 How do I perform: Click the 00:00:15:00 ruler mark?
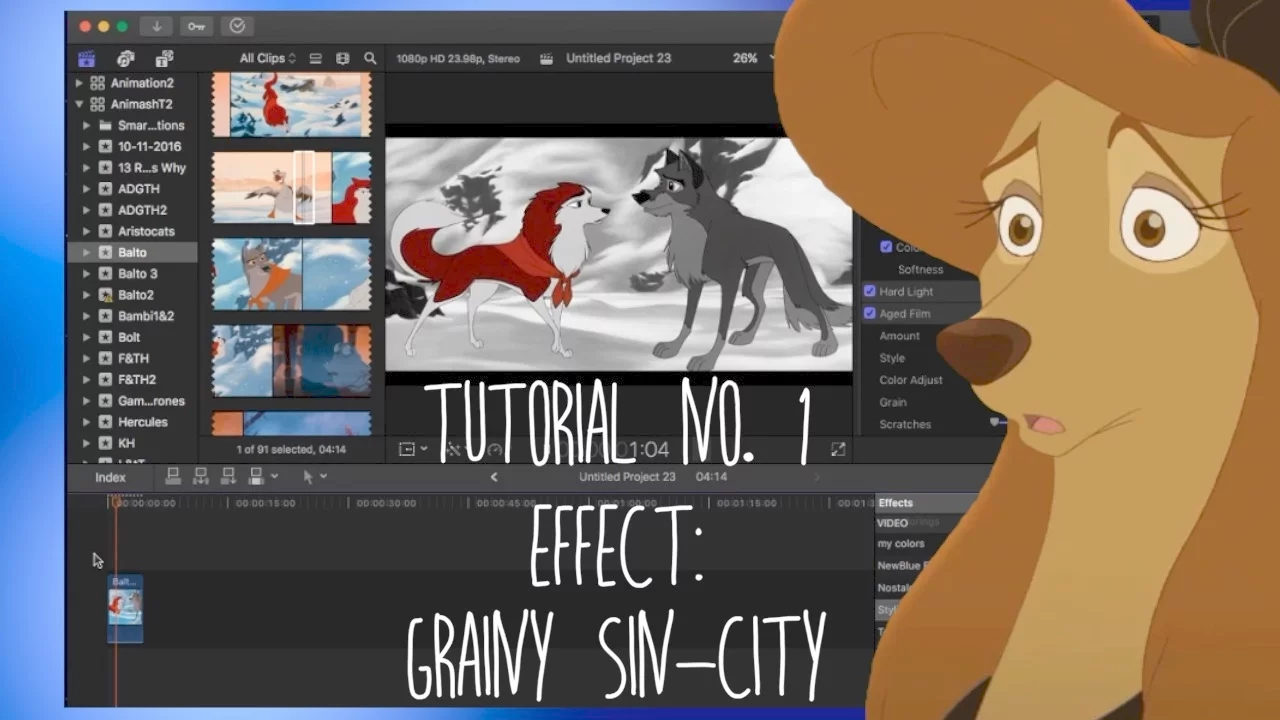point(266,503)
